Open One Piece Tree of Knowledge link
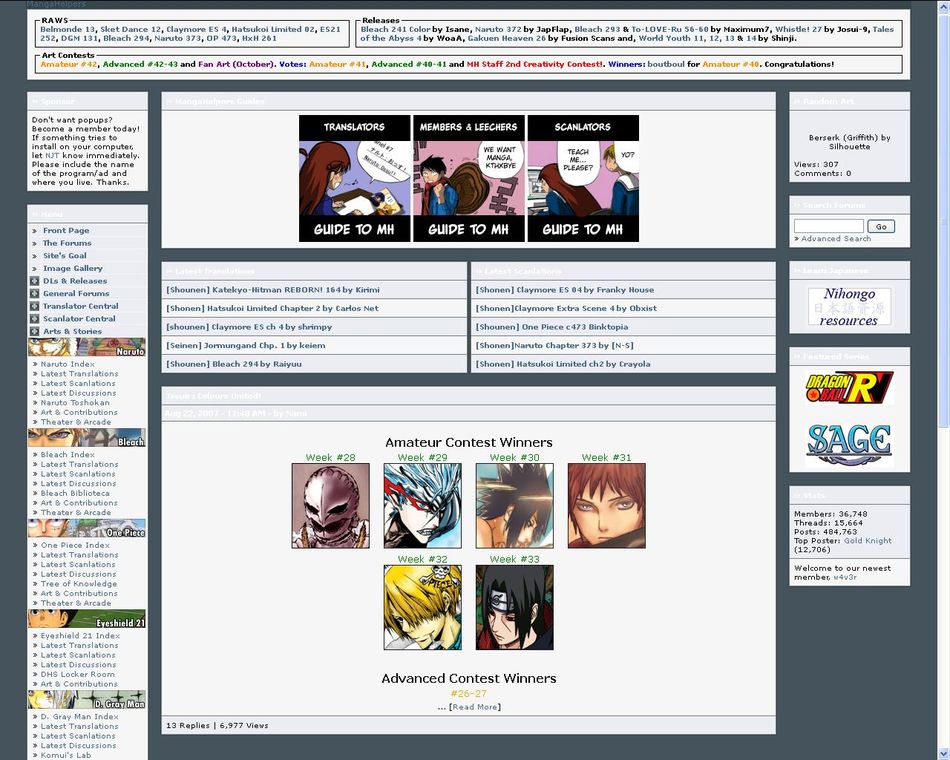 click(79, 584)
